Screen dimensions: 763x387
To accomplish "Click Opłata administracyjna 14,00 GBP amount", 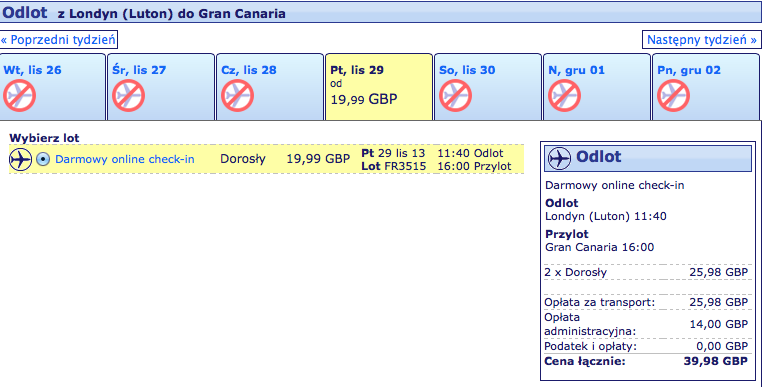I will [x=719, y=324].
